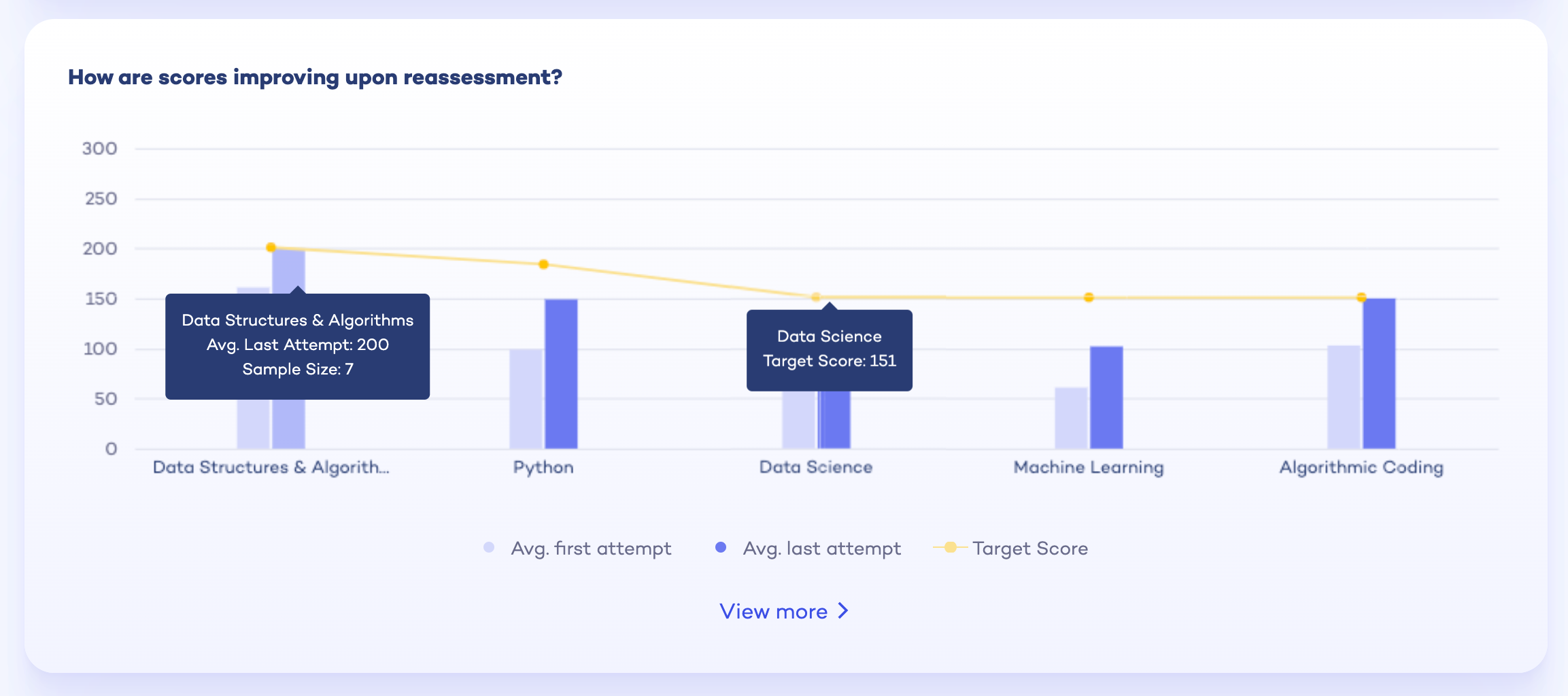1568x696 pixels.
Task: Select the Machine Learning category label
Action: pos(1088,467)
